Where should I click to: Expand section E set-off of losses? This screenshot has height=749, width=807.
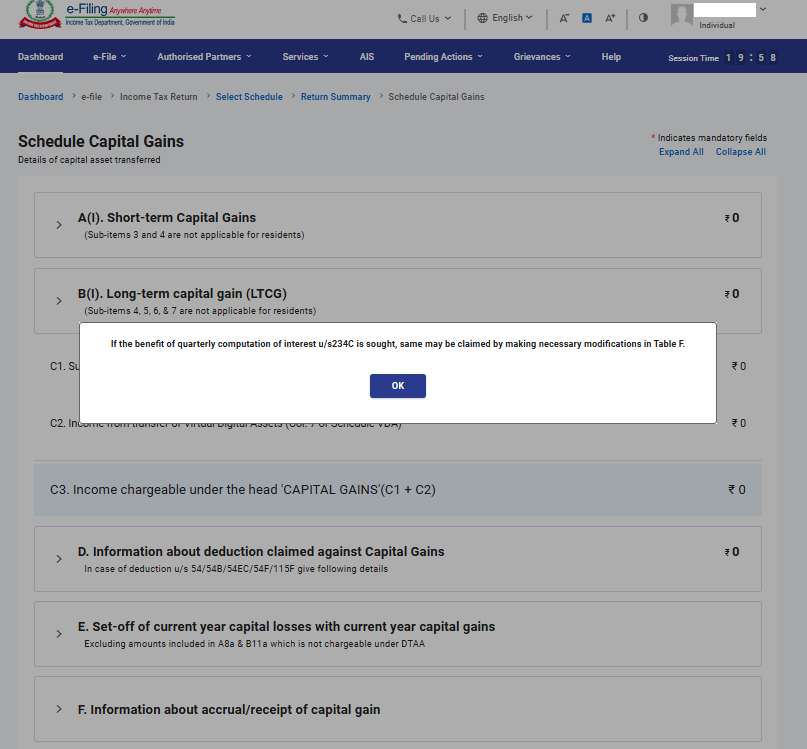coord(59,634)
